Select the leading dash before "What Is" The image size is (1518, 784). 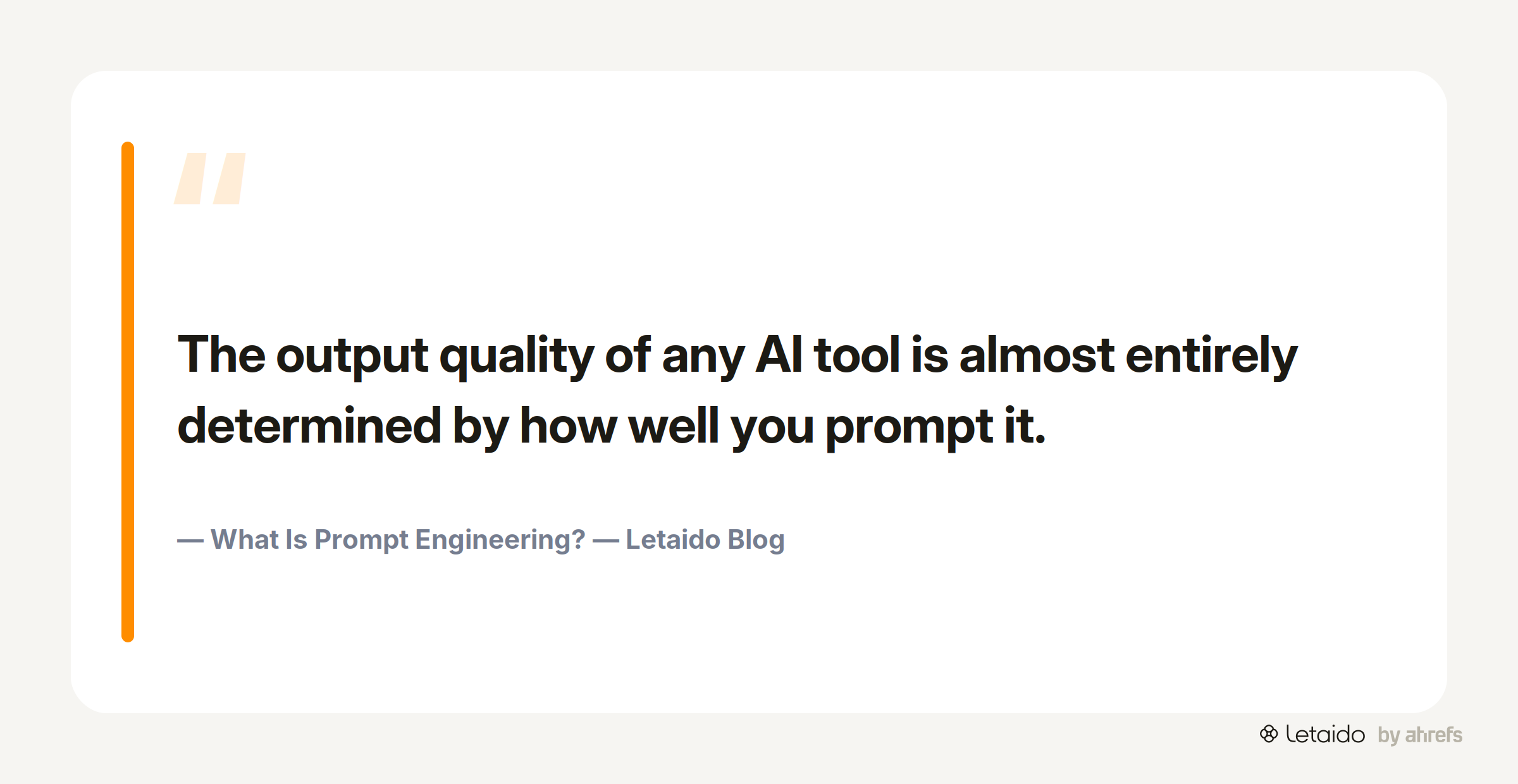click(190, 541)
